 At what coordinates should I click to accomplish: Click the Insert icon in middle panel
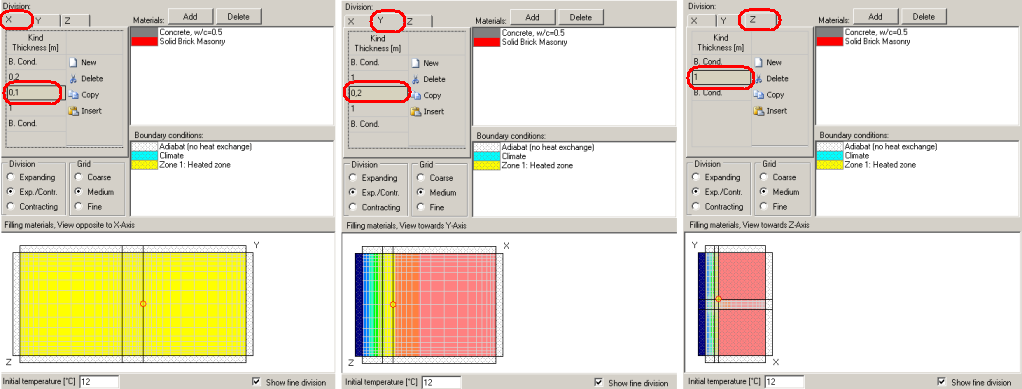coord(415,111)
